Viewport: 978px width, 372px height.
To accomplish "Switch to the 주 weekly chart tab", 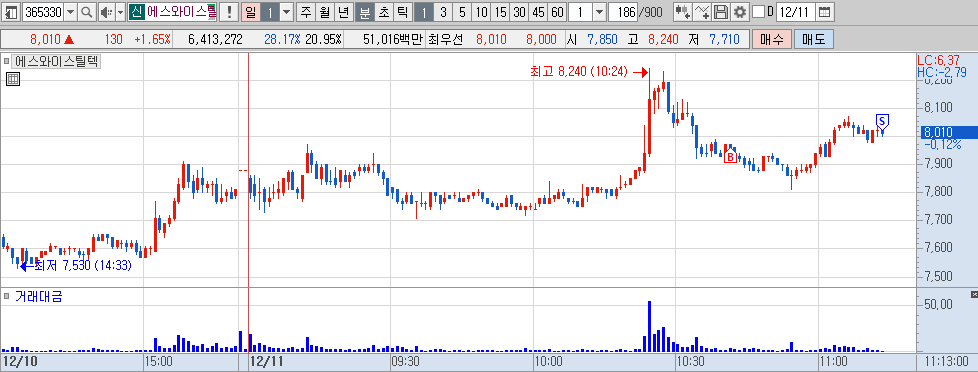I will tap(305, 12).
